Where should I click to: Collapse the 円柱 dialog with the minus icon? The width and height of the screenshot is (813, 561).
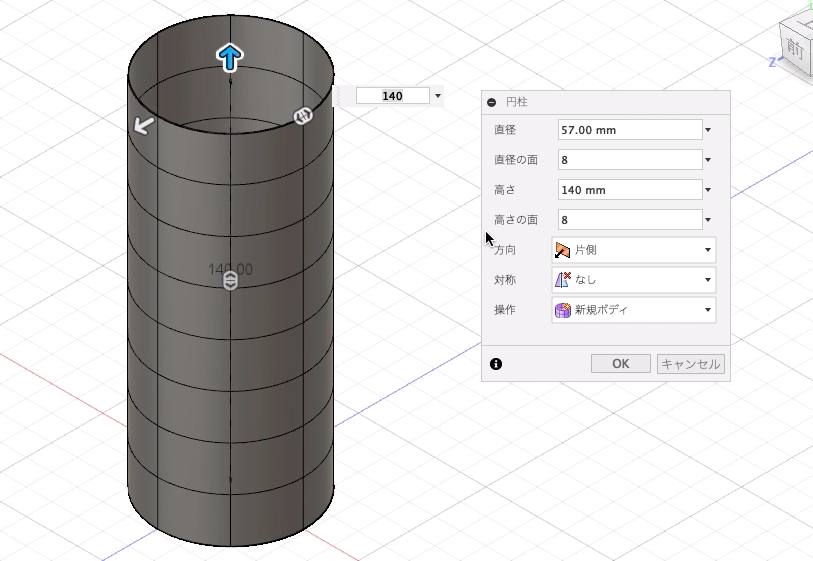pyautogui.click(x=492, y=102)
